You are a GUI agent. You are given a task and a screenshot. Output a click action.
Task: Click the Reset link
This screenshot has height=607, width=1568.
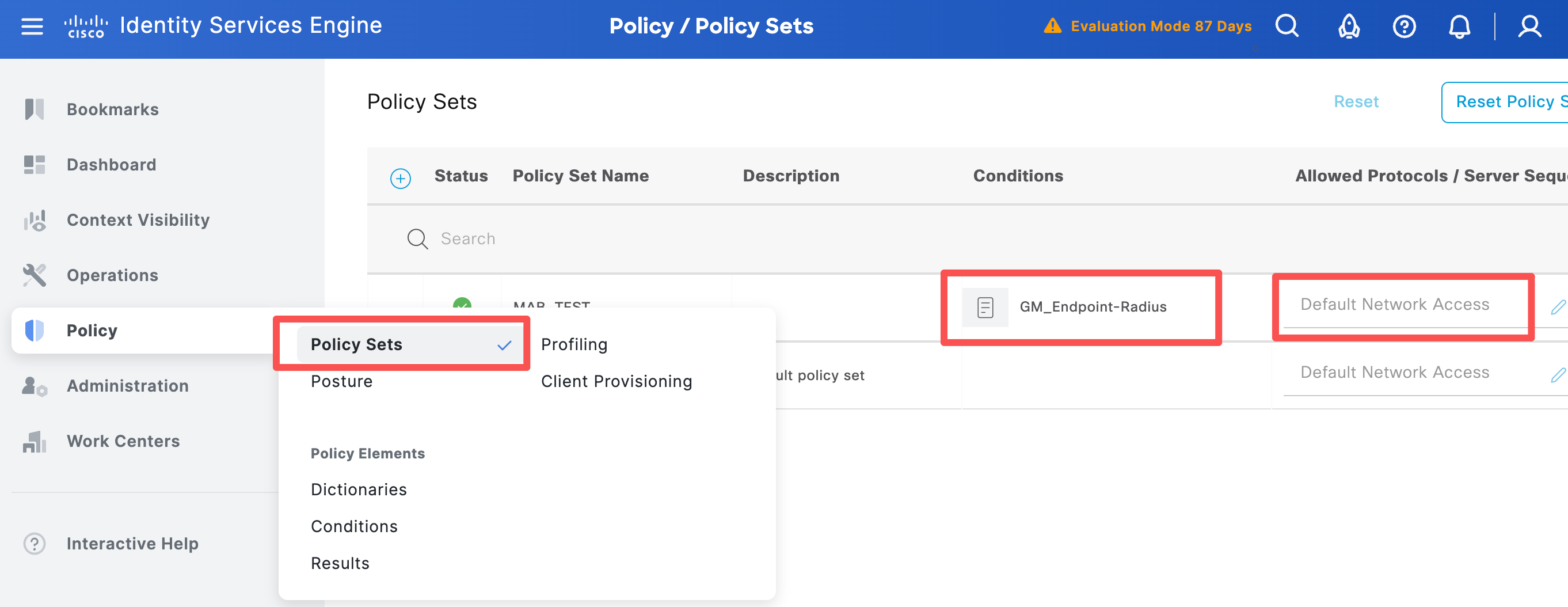pyautogui.click(x=1356, y=102)
